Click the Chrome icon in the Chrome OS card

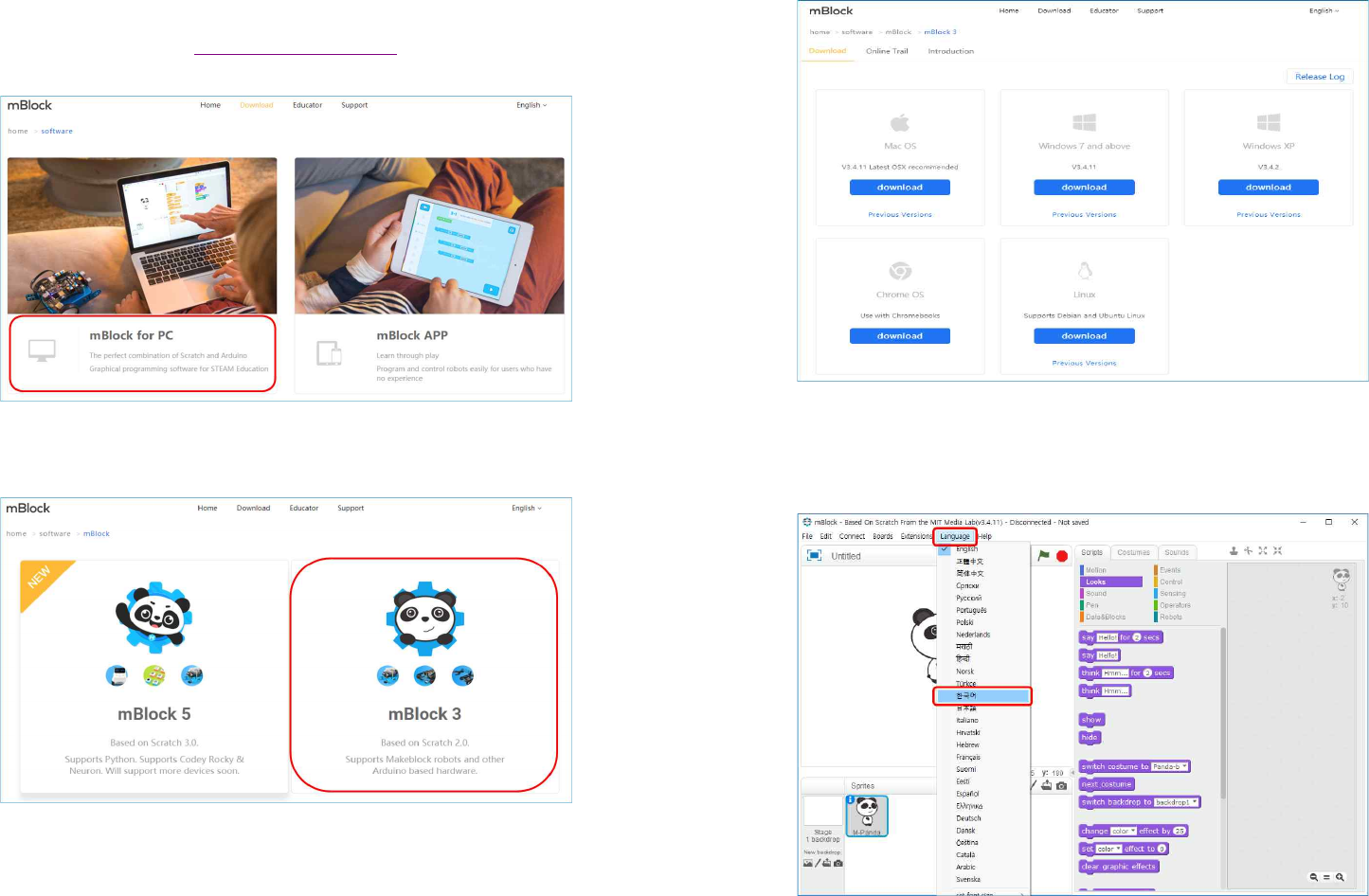pos(900,271)
